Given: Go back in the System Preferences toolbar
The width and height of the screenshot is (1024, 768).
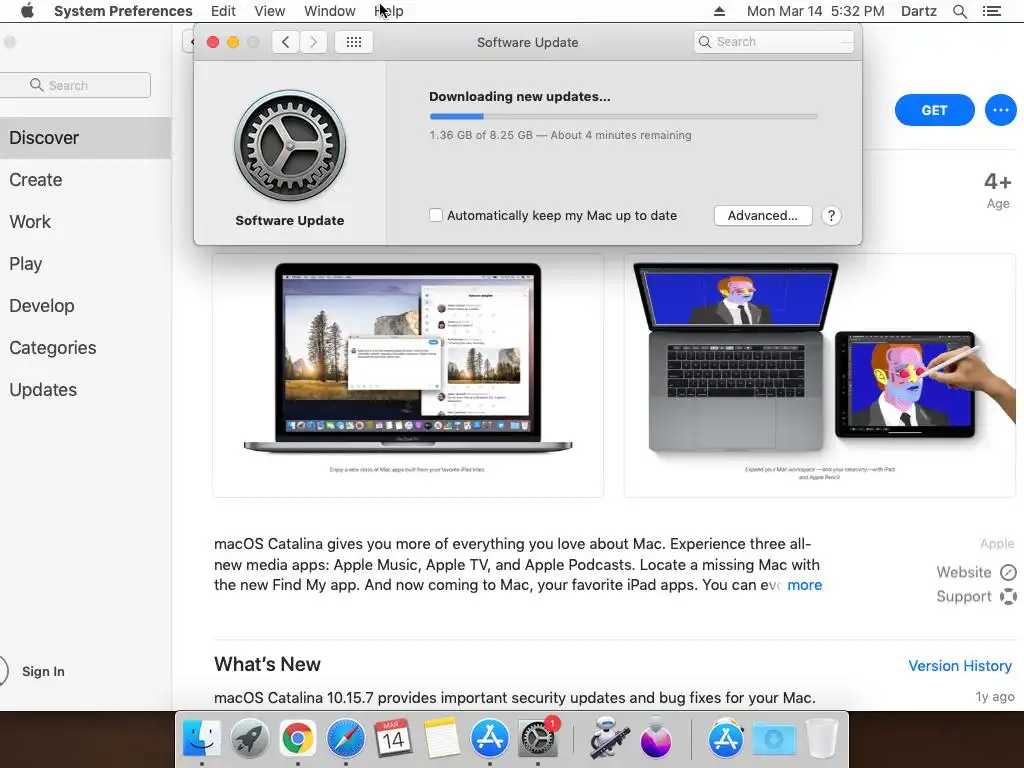Looking at the screenshot, I should (285, 42).
